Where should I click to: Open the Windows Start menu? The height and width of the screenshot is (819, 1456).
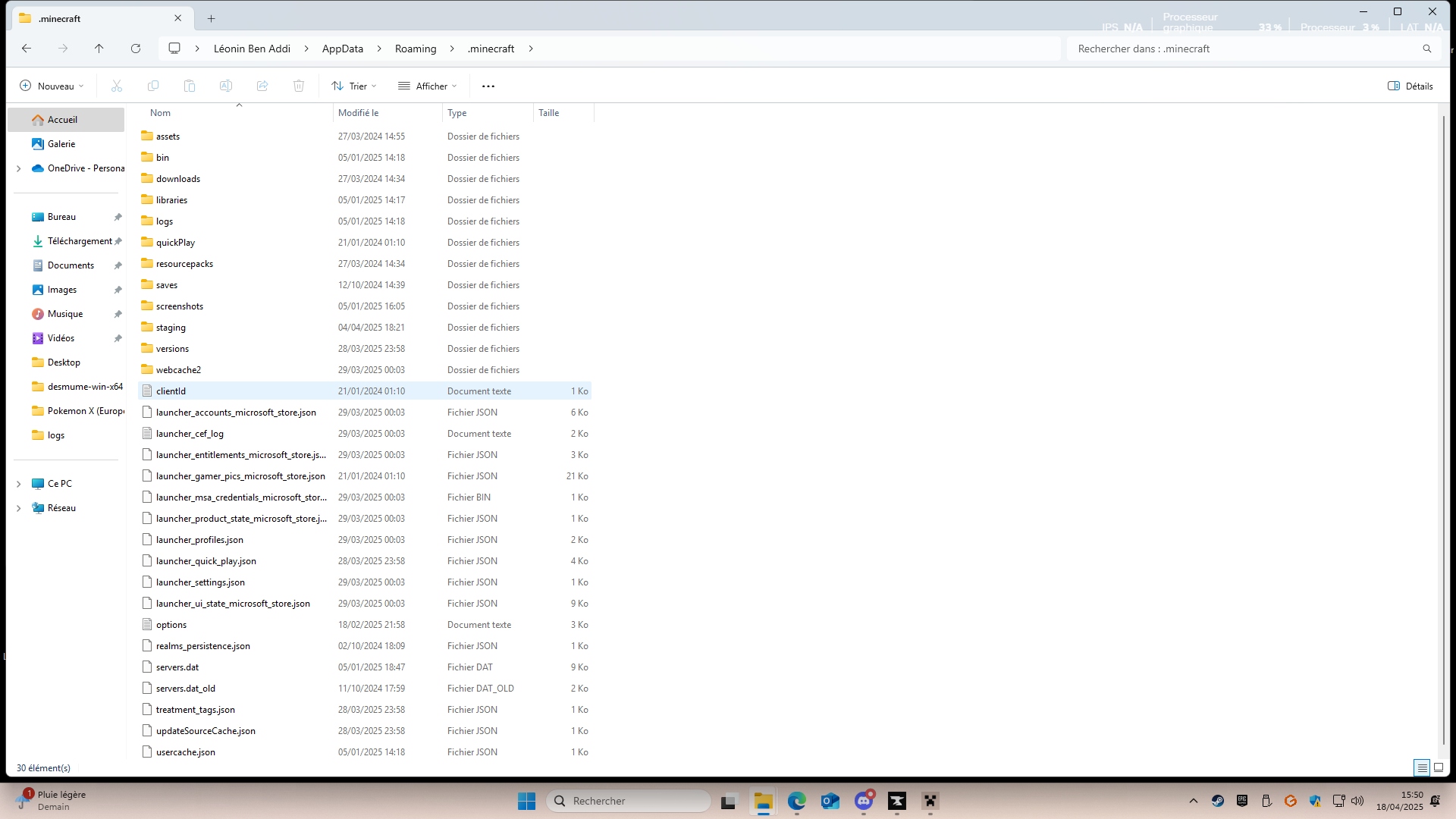(527, 801)
